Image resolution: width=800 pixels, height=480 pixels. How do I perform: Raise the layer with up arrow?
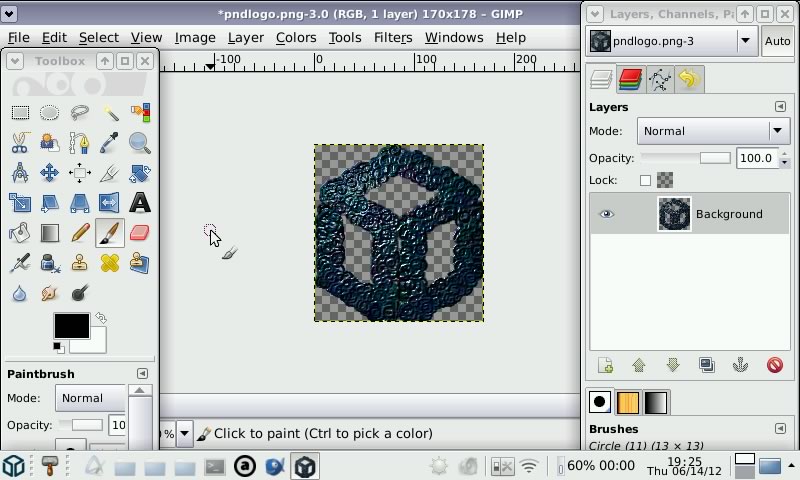click(x=639, y=365)
